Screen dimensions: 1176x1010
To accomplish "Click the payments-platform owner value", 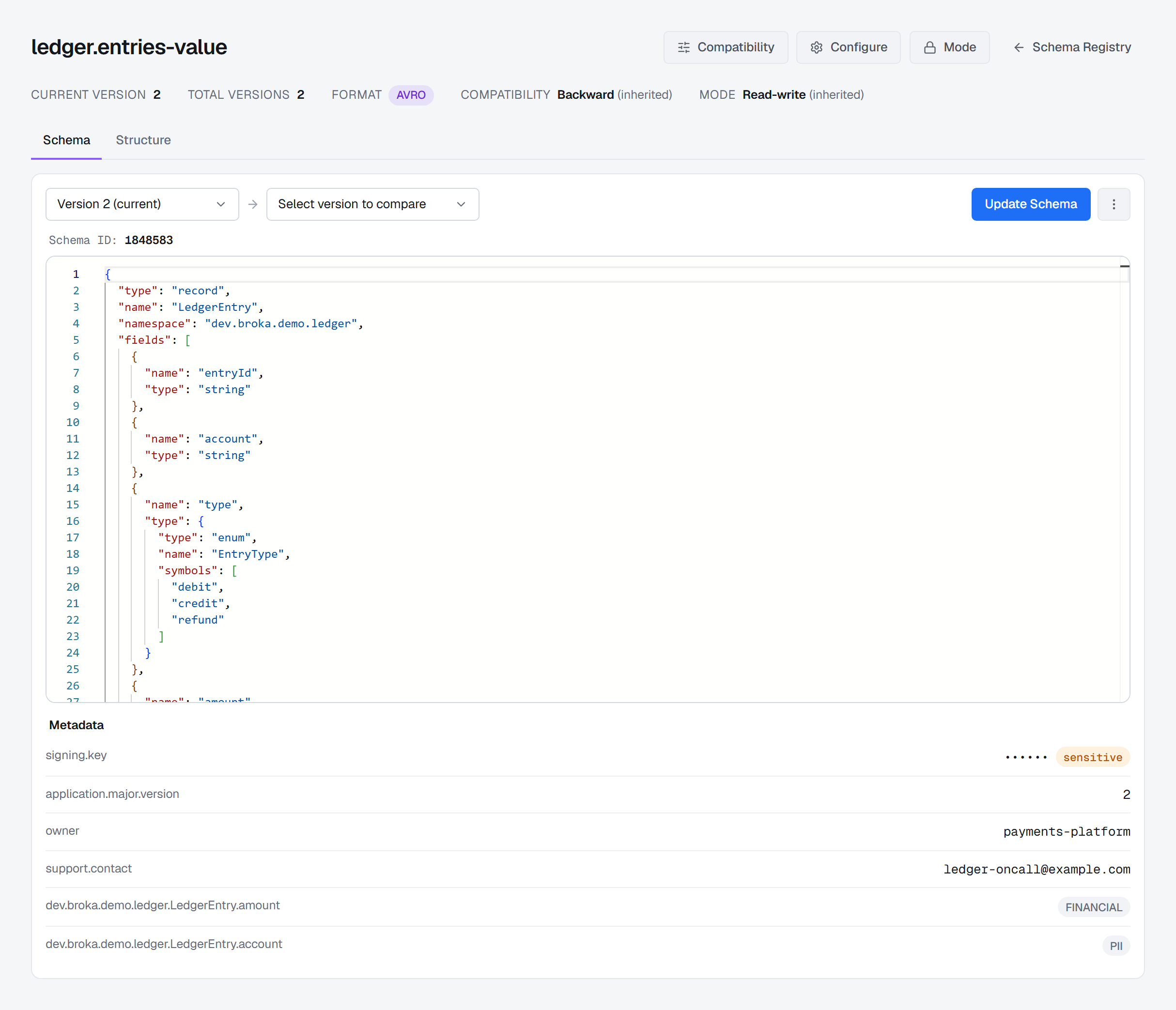I will click(x=1066, y=831).
